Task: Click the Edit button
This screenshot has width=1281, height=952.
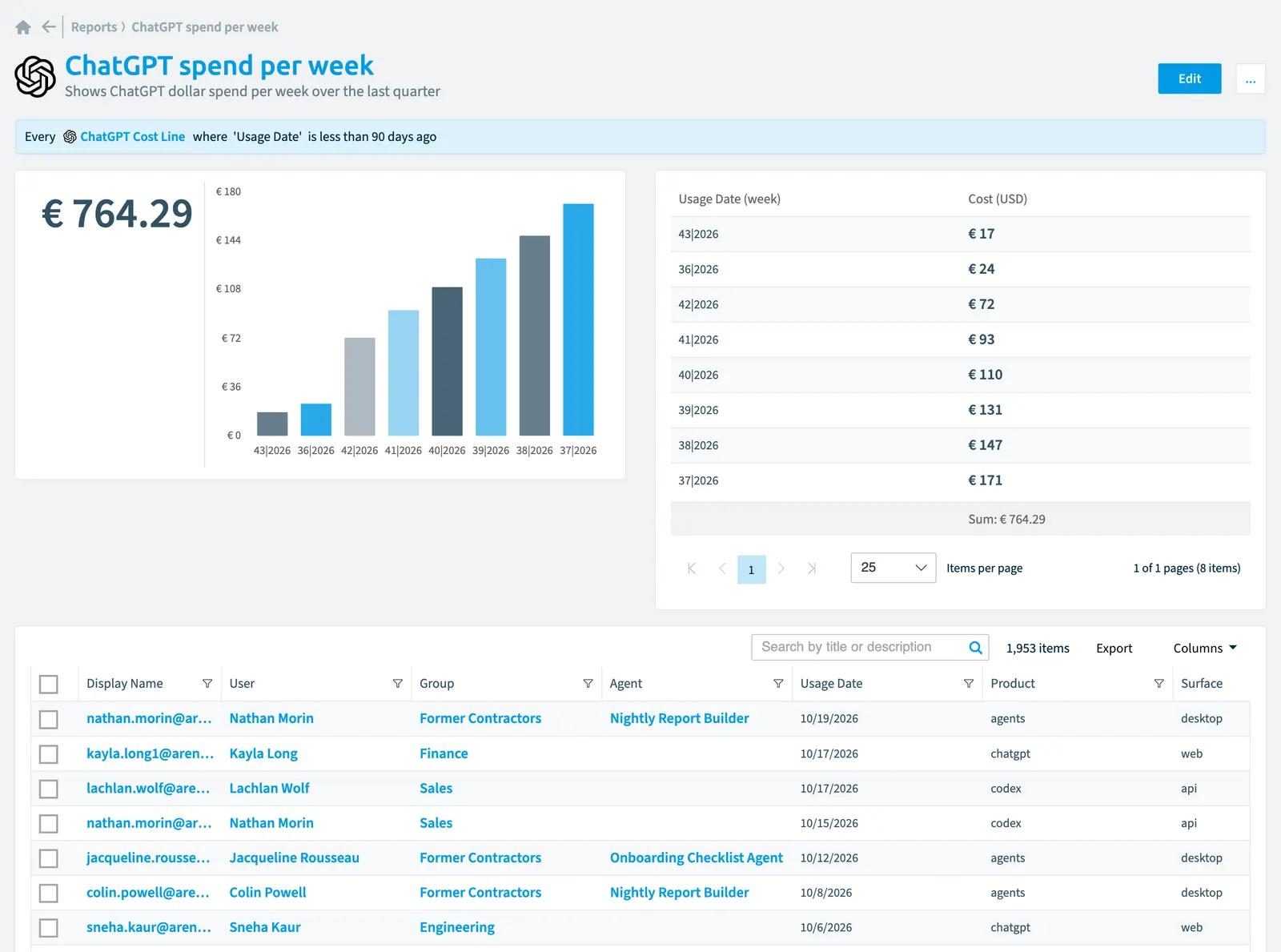Action: click(1189, 78)
